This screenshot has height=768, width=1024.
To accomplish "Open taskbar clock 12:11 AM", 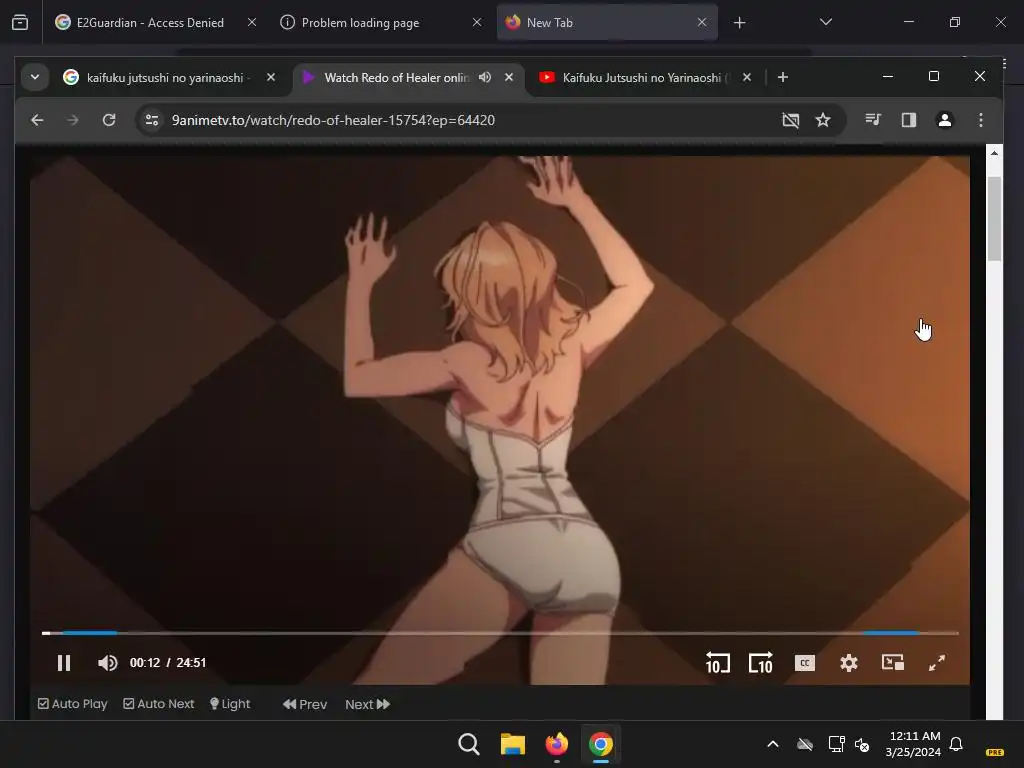I will click(914, 744).
